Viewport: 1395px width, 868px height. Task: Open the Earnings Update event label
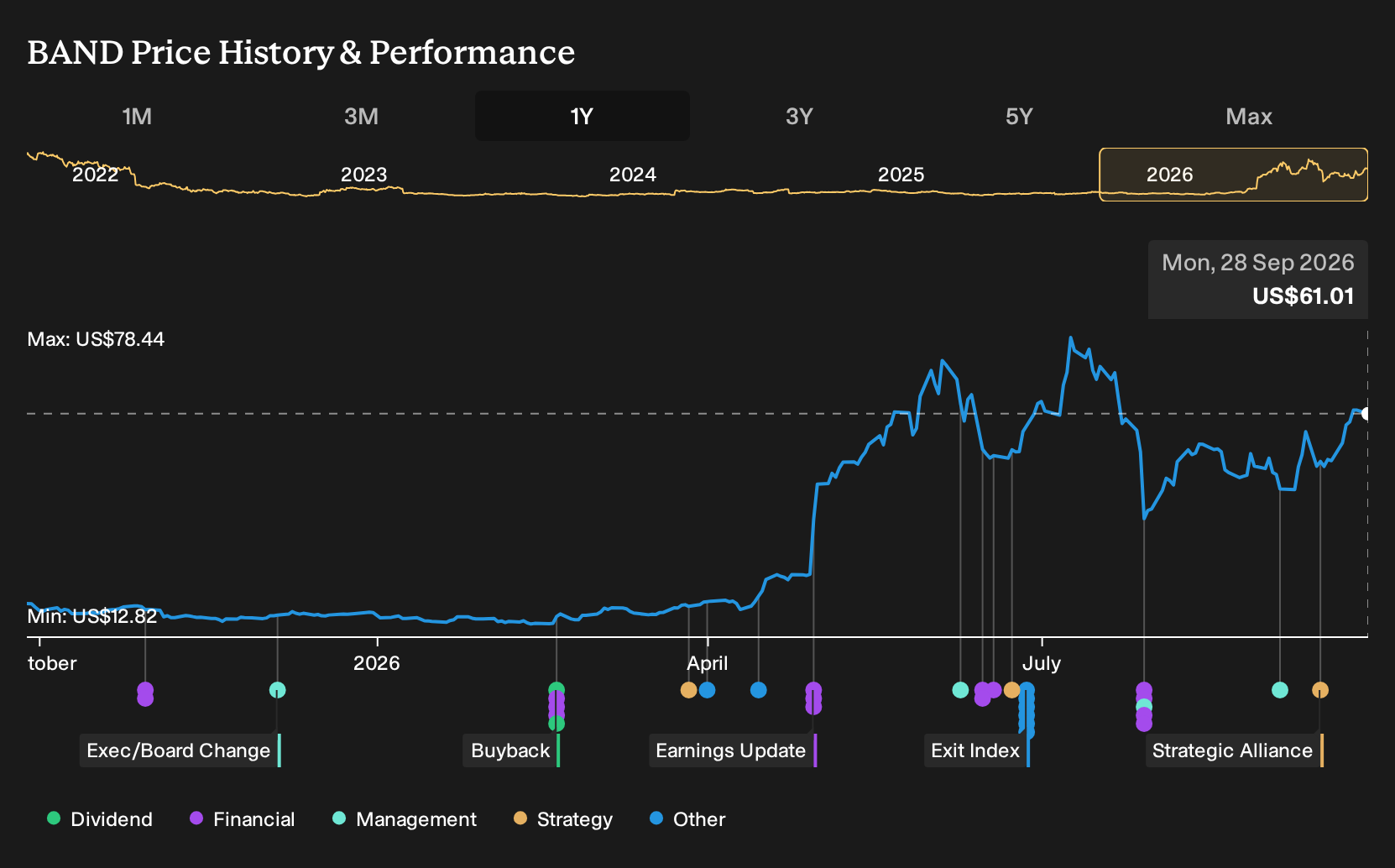click(733, 750)
